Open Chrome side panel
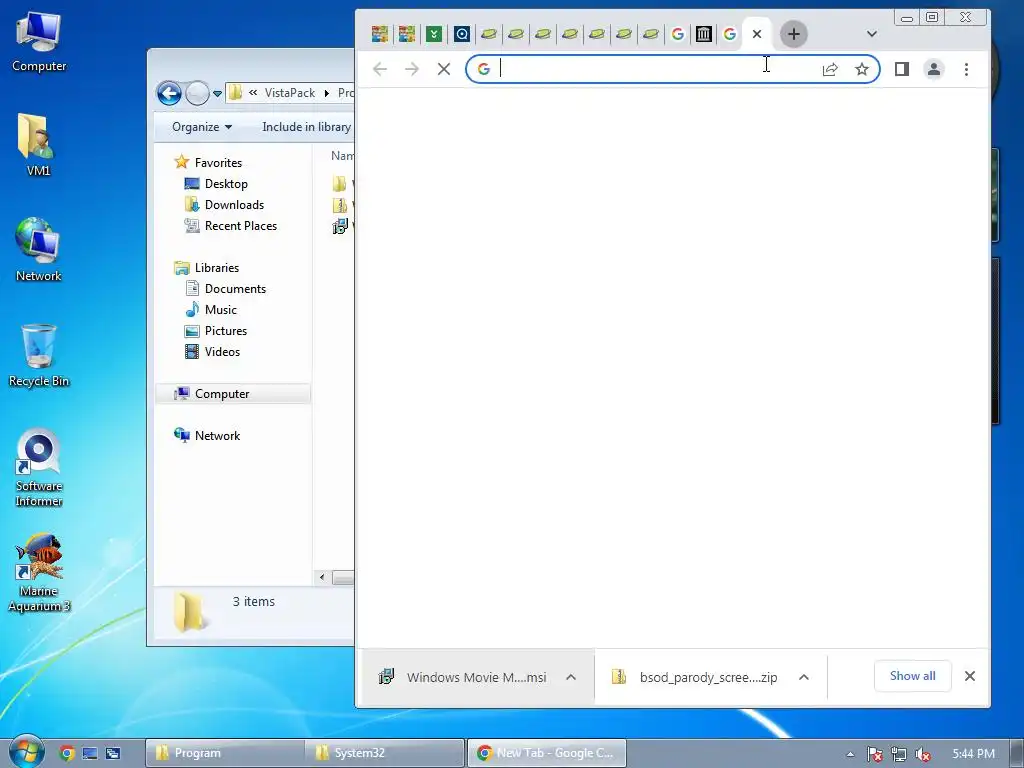The height and width of the screenshot is (768, 1024). click(x=902, y=69)
